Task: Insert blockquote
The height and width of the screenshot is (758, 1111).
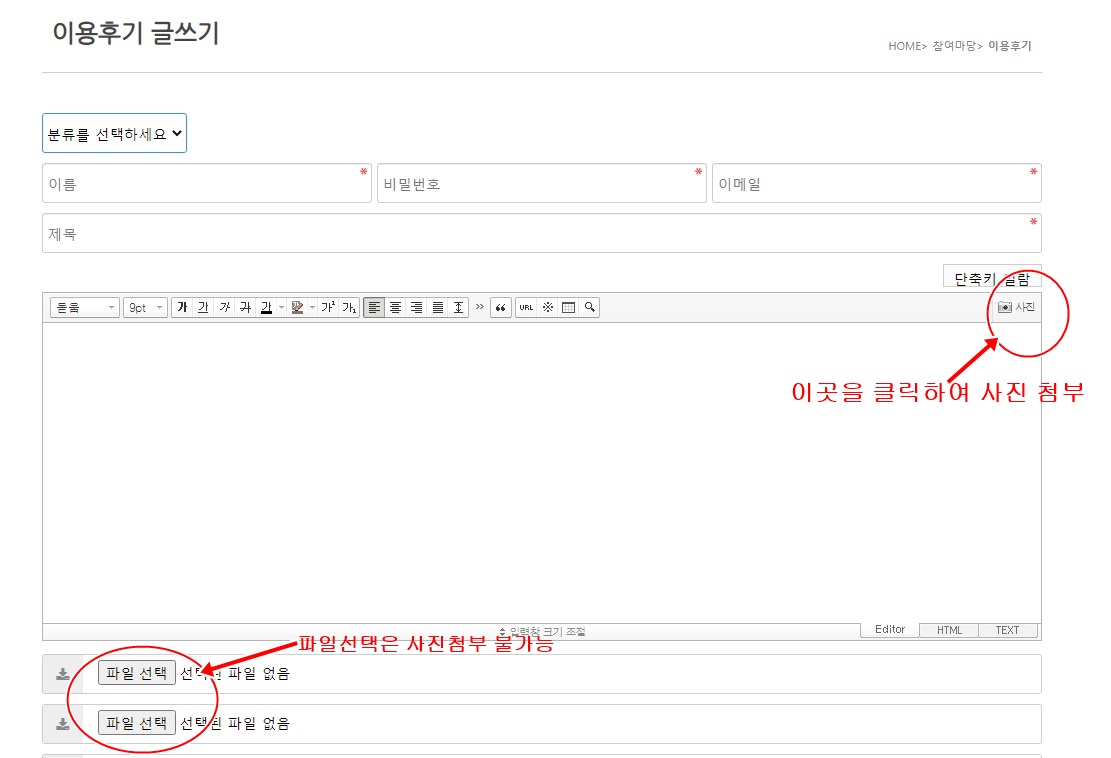Action: (x=500, y=307)
